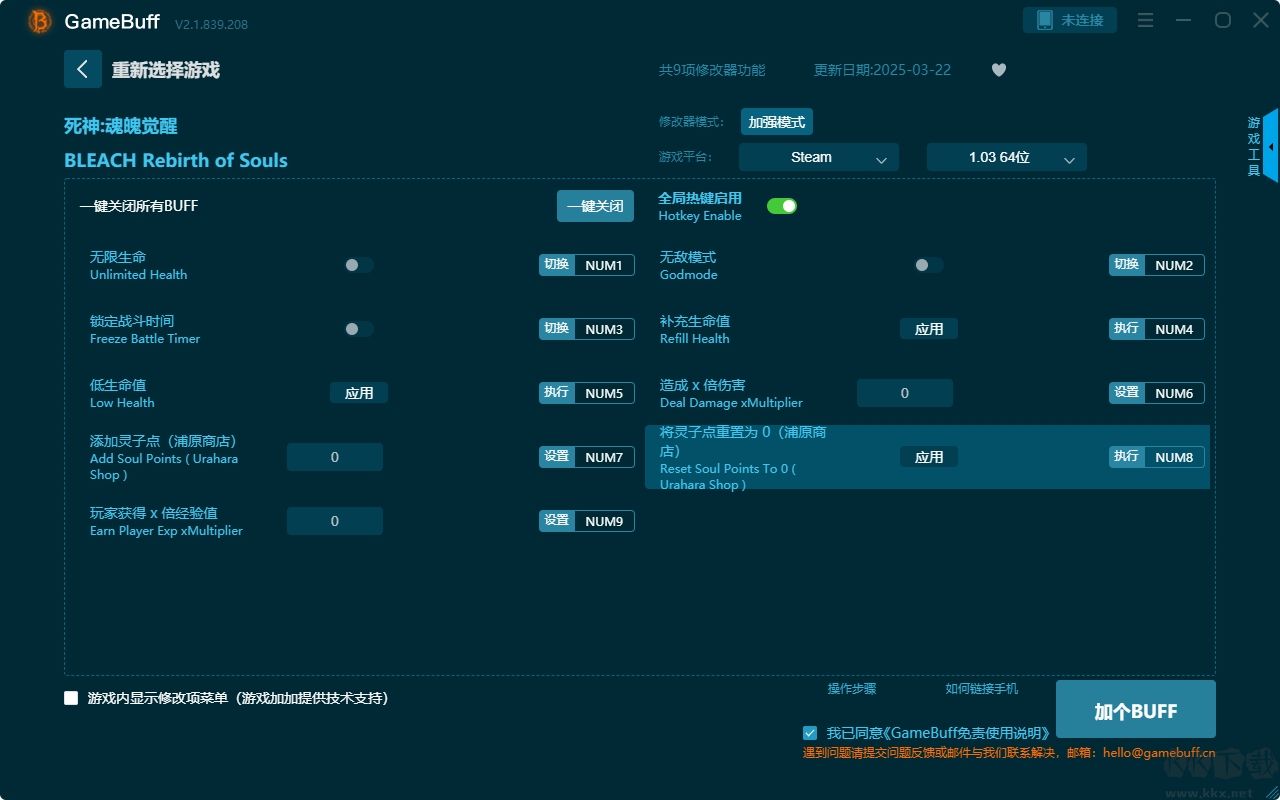1280x800 pixels.
Task: Open the 操作步骤 link
Action: pyautogui.click(x=852, y=689)
